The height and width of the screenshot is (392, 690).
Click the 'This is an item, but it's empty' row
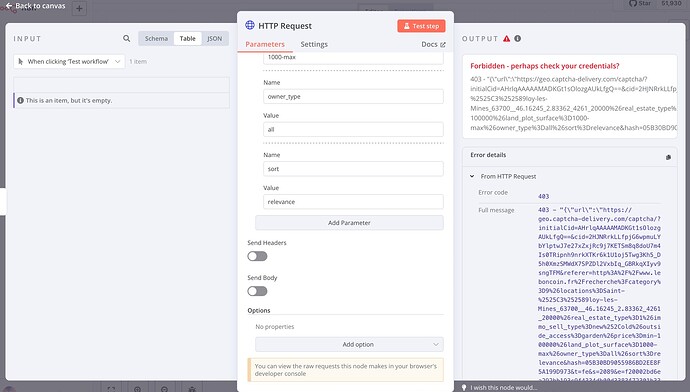tap(121, 100)
